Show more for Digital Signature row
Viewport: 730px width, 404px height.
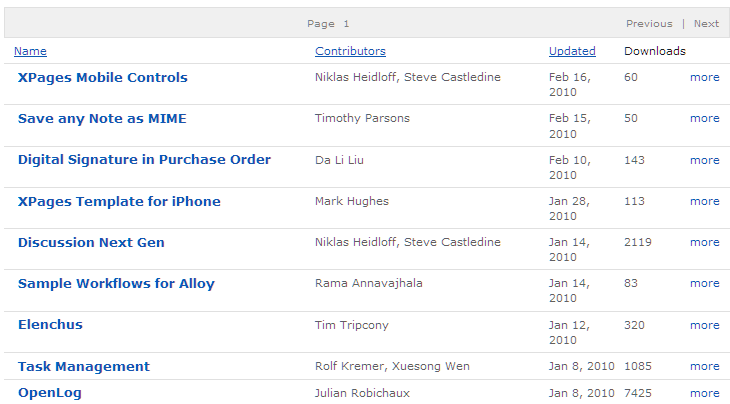pos(704,160)
